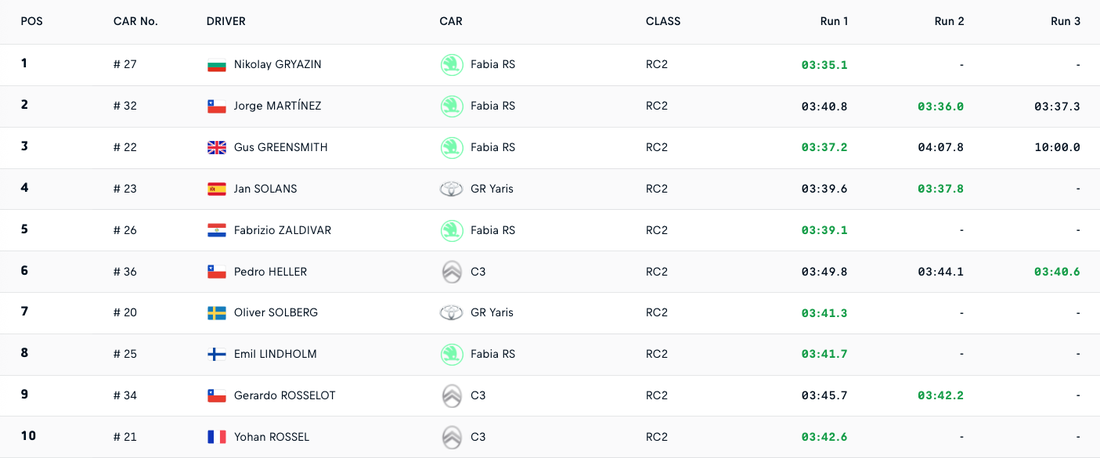Click Heller's Run 3 time 03:40.6
This screenshot has height=458, width=1100.
coord(1057,272)
